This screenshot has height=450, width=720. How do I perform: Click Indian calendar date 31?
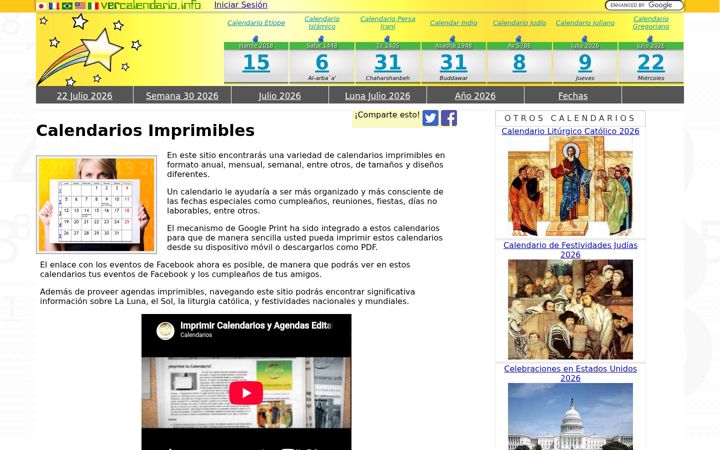(453, 63)
